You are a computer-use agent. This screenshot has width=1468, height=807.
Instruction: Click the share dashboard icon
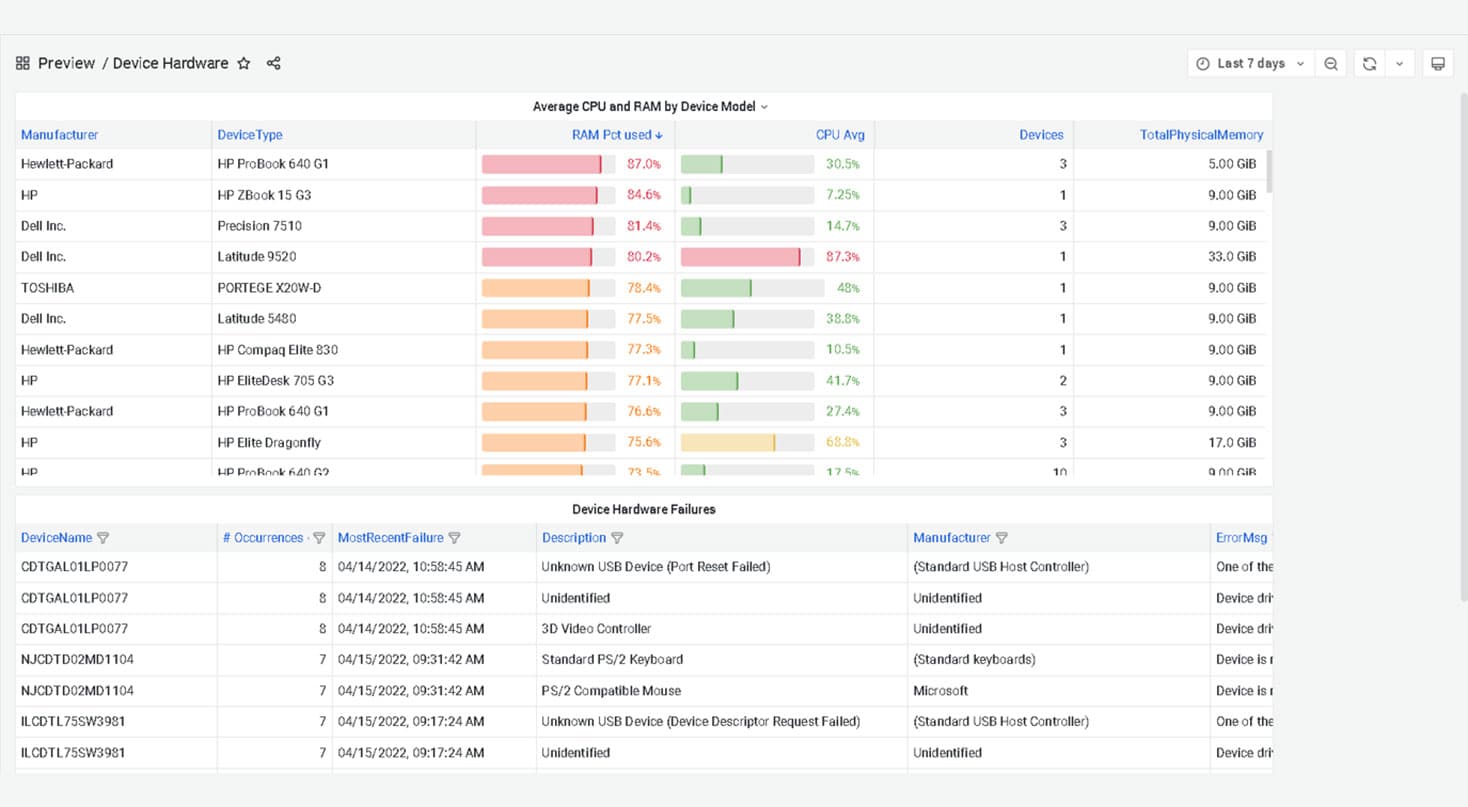tap(274, 63)
